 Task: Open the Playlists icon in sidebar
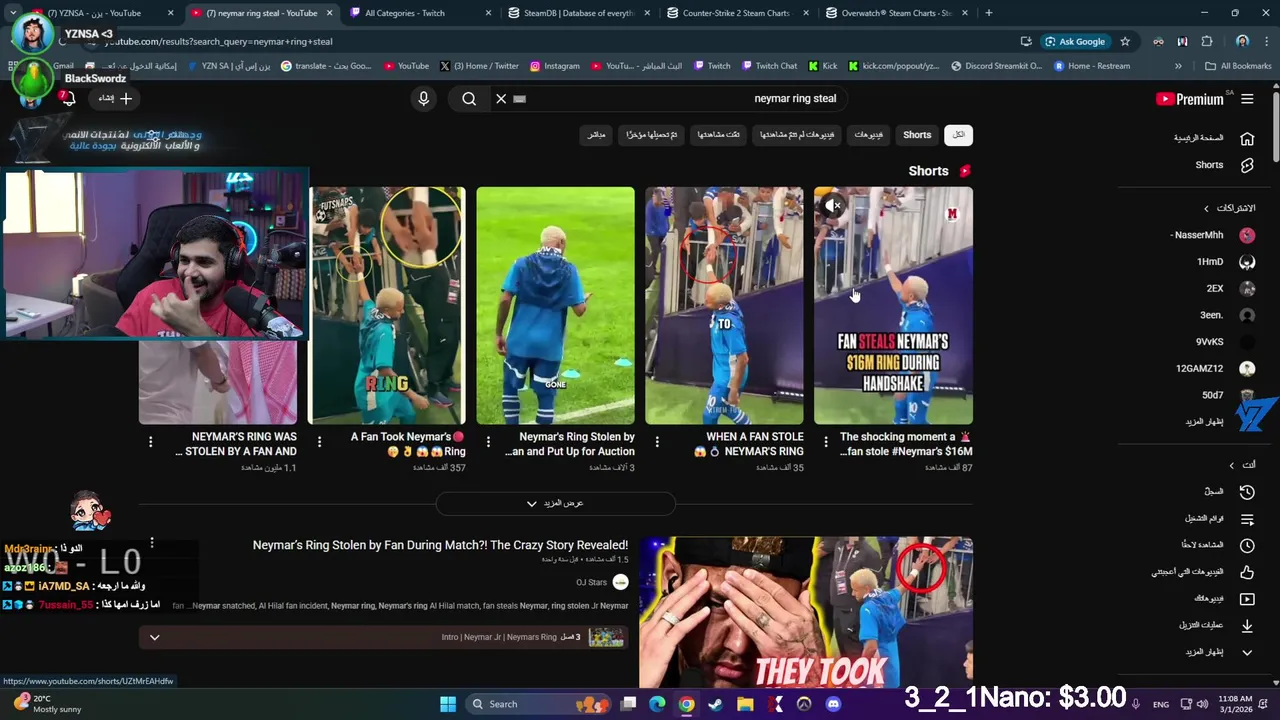pos(1247,519)
